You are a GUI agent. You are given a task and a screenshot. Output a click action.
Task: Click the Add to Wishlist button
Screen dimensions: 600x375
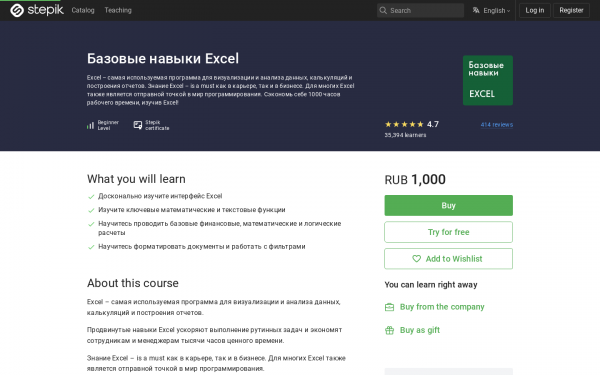[x=448, y=259]
